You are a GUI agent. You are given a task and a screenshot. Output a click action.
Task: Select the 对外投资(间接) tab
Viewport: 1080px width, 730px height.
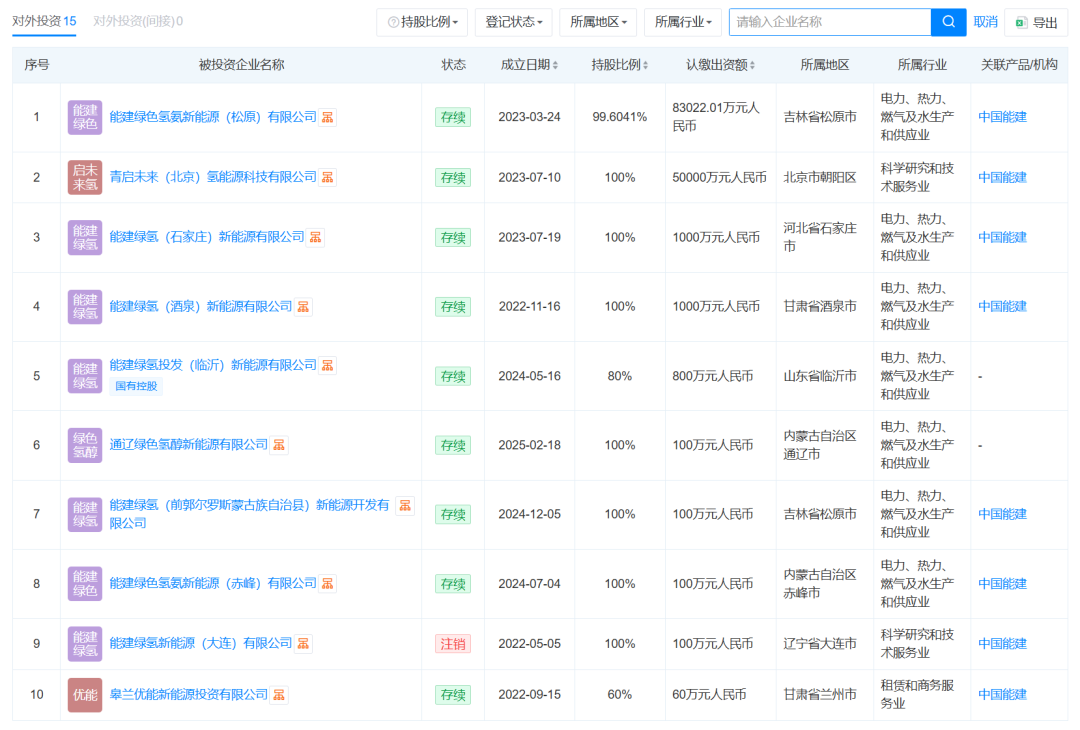(x=137, y=21)
